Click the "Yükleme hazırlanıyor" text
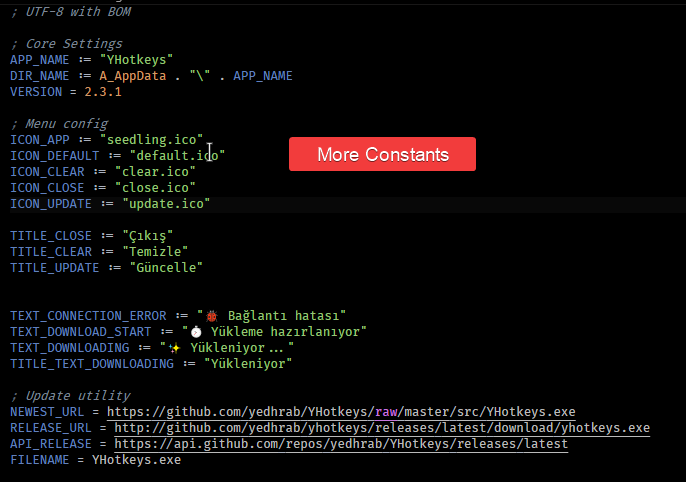The image size is (686, 482). 285,332
